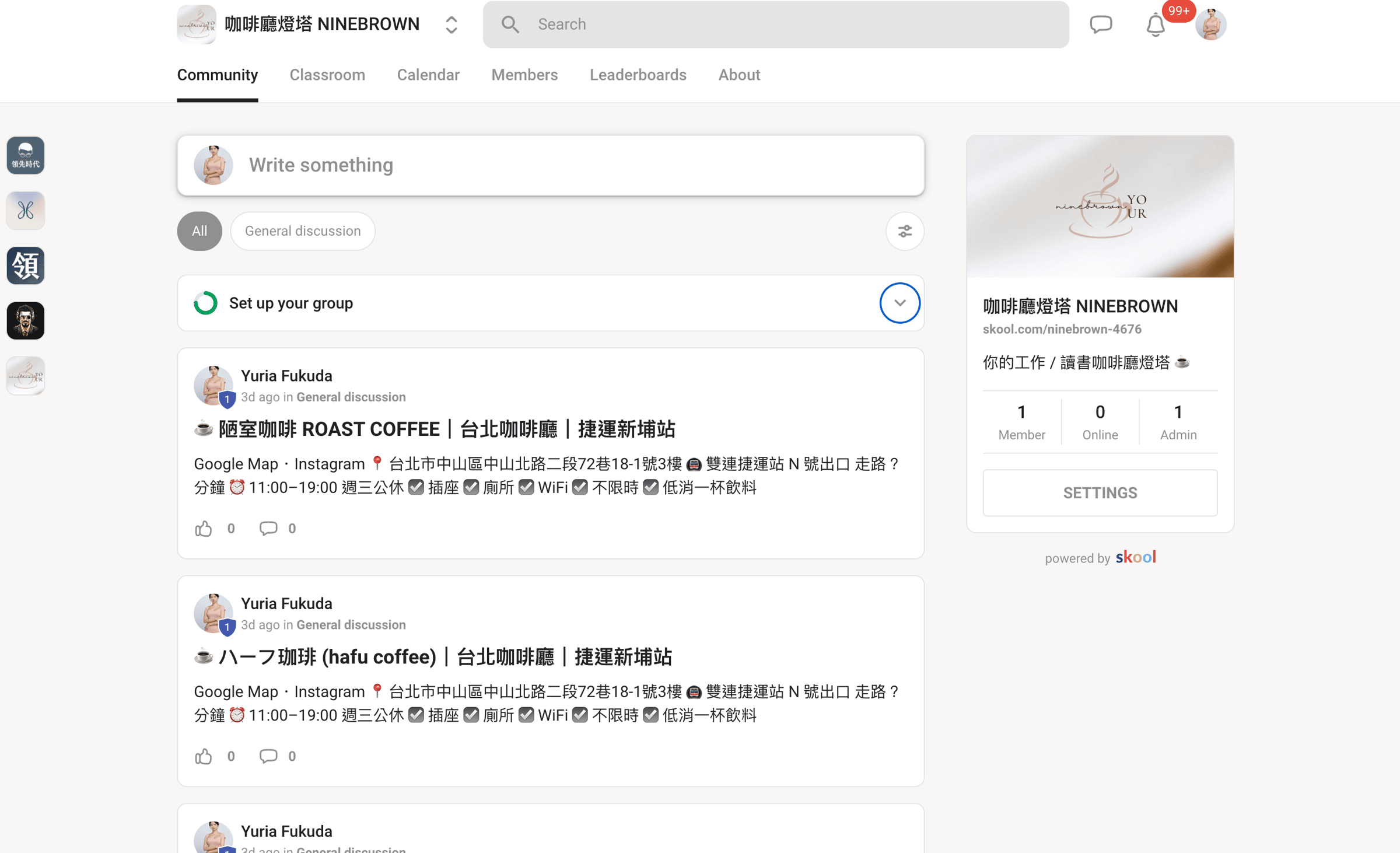Go to the Members tab

pyautogui.click(x=524, y=75)
